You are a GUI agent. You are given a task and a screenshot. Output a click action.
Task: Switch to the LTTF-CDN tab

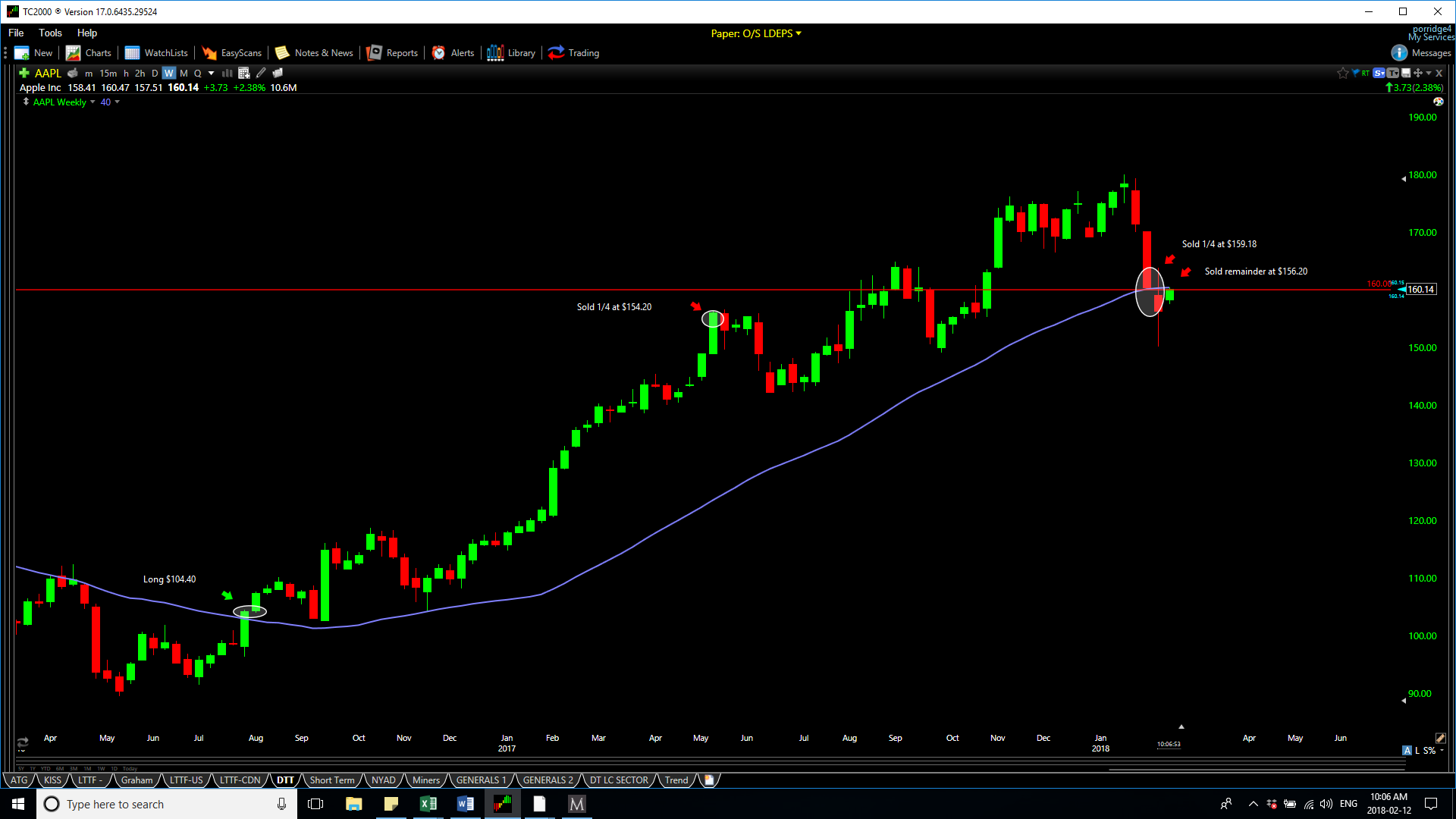point(240,780)
